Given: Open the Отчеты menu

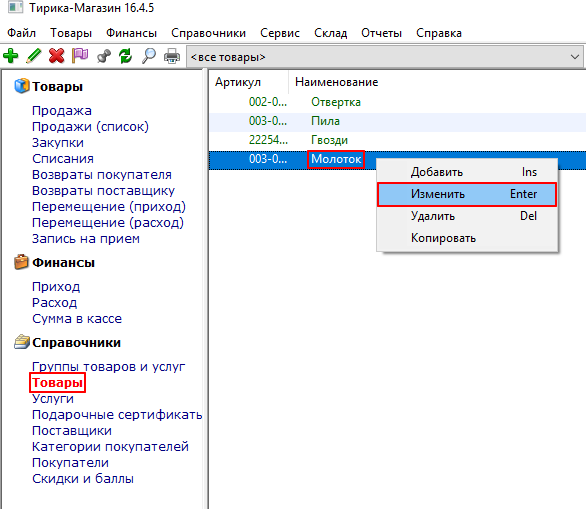Looking at the screenshot, I should (x=381, y=33).
